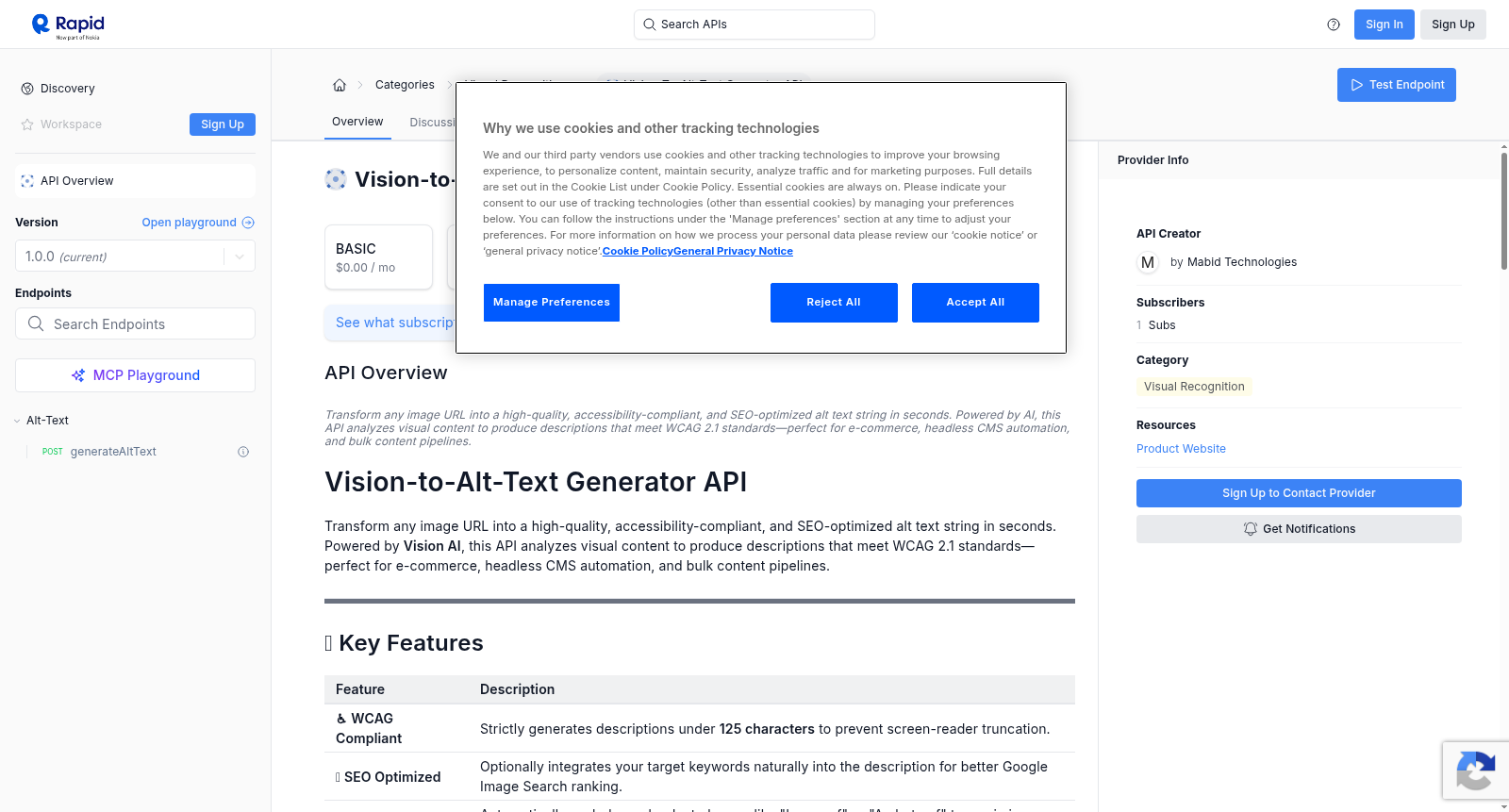Screen dimensions: 1509x812
Task: Open the General Privacy Notice link
Action: 733,251
